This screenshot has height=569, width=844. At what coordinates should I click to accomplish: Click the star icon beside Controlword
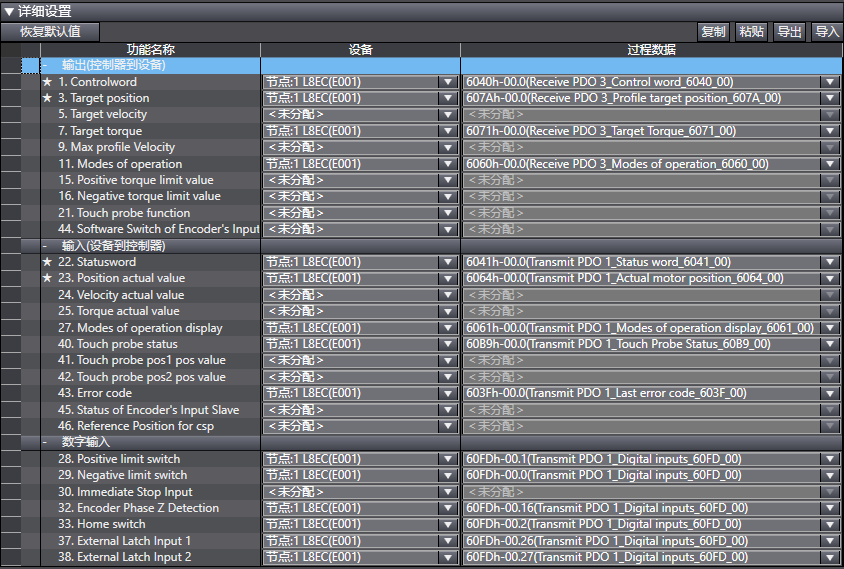tap(47, 82)
